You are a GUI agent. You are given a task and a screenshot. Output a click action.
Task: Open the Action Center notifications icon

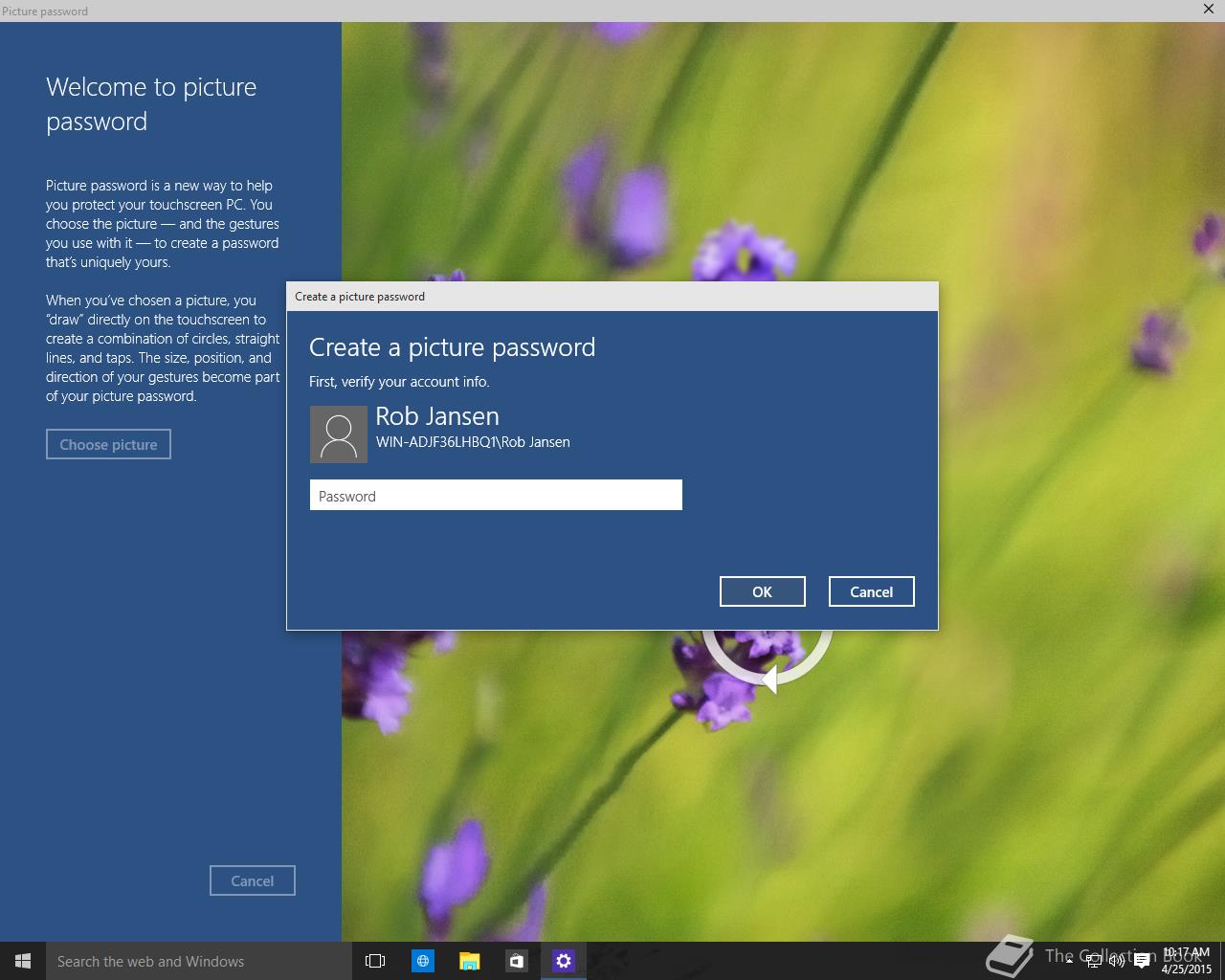(1142, 961)
